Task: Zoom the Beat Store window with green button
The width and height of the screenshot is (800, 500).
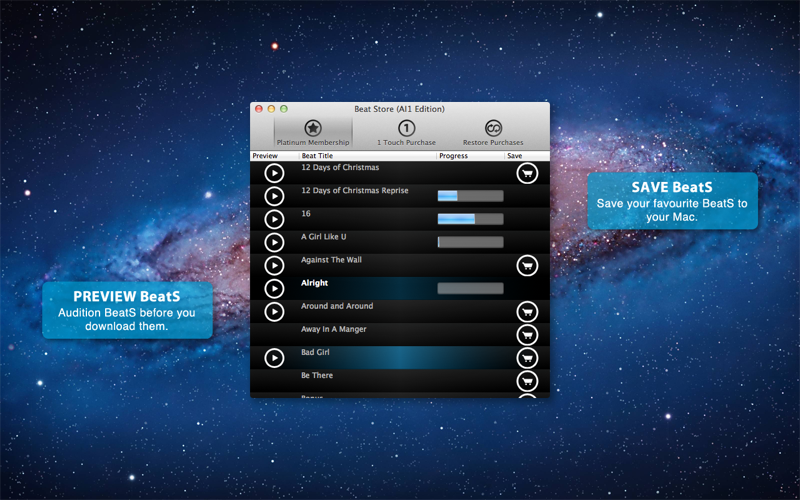Action: coord(284,109)
